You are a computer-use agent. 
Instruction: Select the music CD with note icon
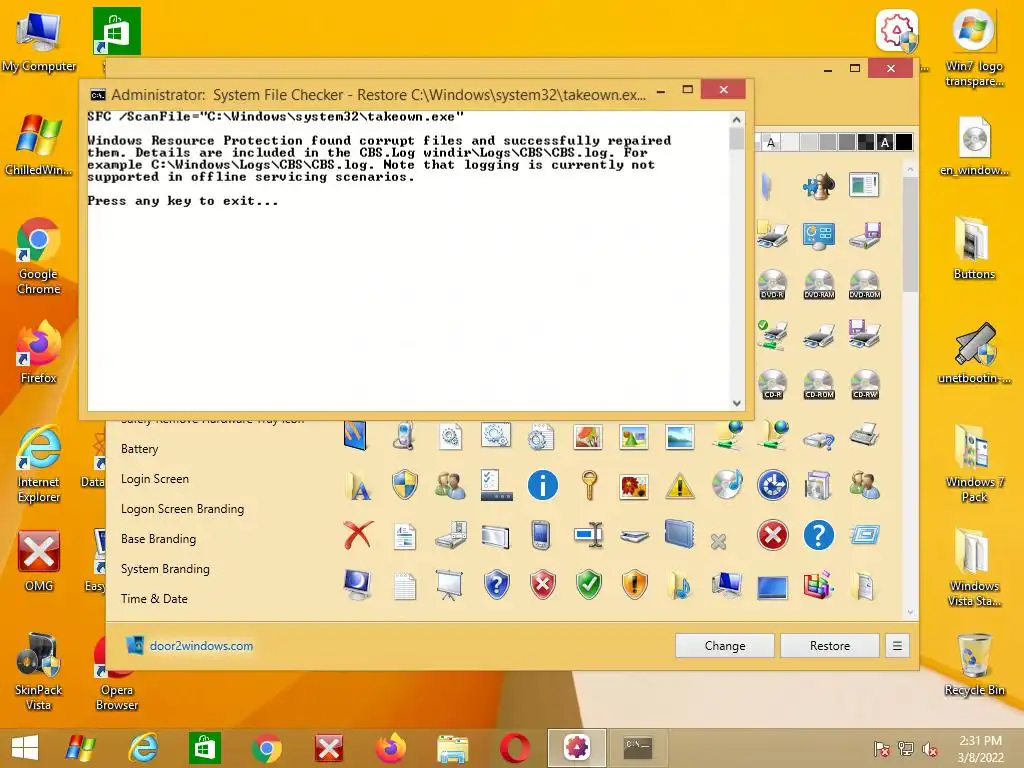[x=726, y=485]
